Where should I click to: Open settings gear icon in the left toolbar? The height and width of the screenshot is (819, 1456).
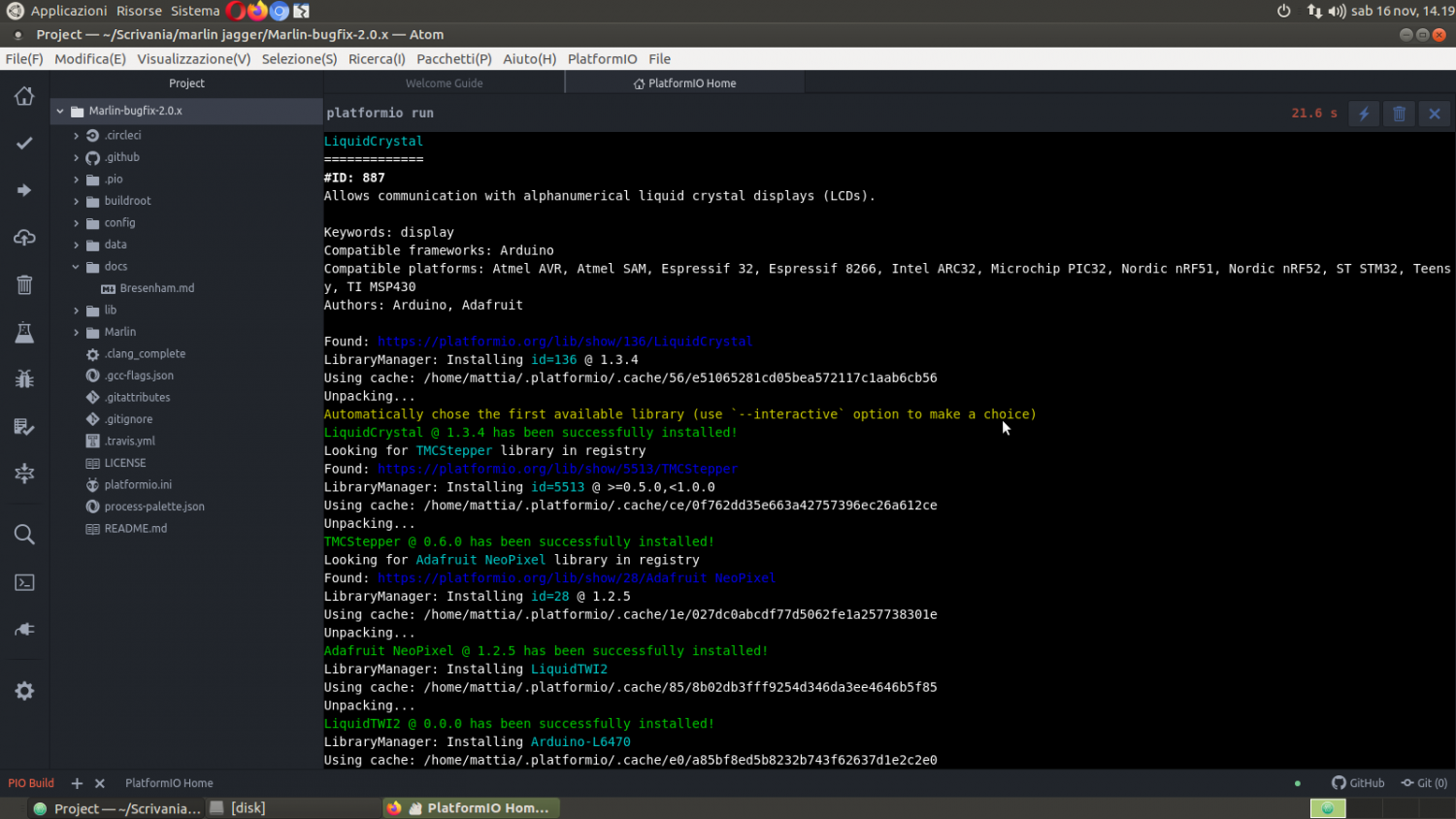[24, 691]
